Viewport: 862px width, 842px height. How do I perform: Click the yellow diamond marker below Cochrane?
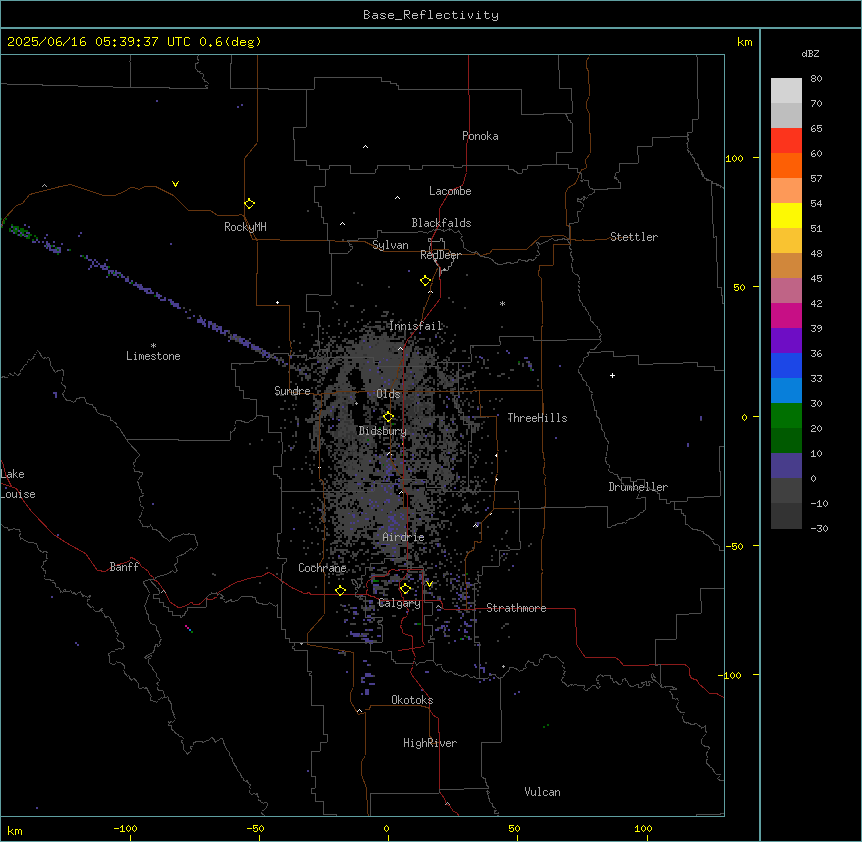pos(341,590)
